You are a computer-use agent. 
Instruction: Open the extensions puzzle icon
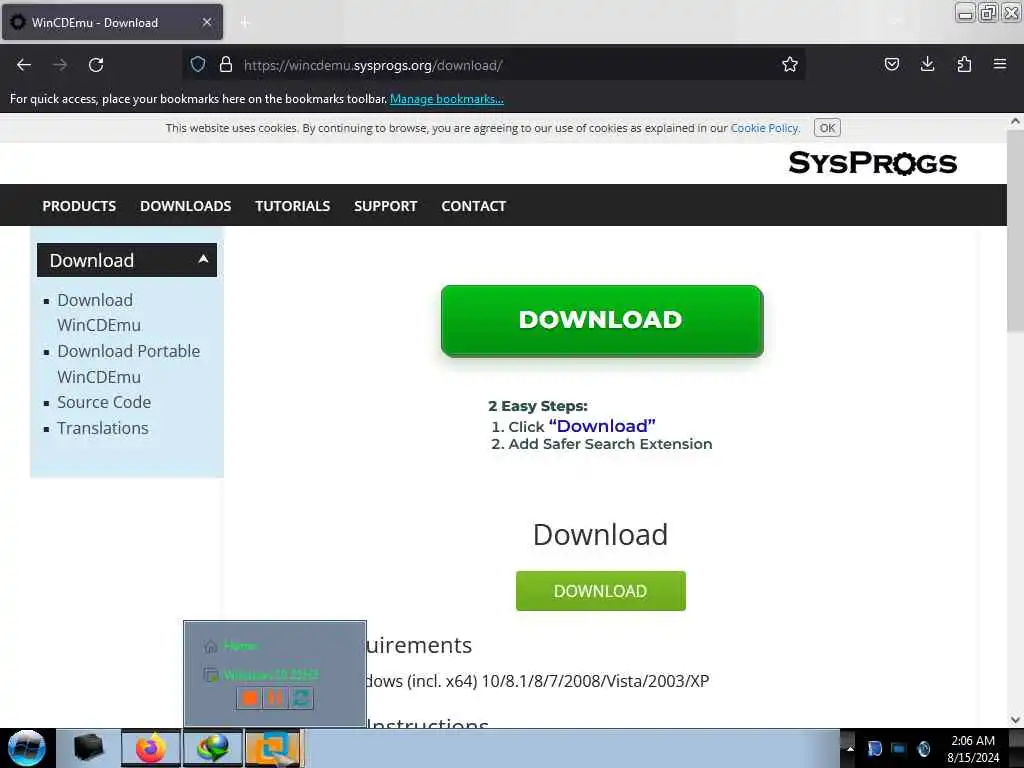[x=964, y=64]
